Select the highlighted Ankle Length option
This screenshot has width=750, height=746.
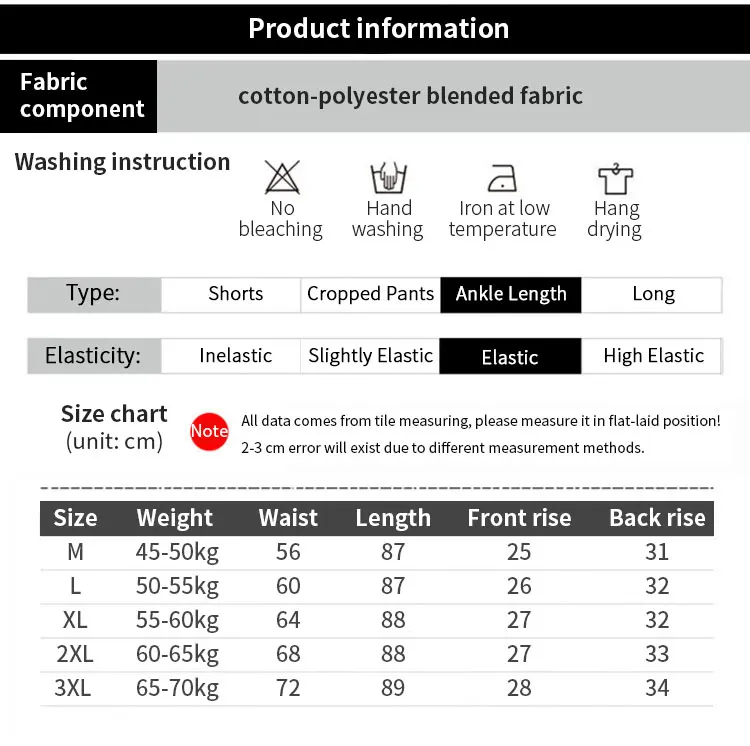[x=511, y=295]
